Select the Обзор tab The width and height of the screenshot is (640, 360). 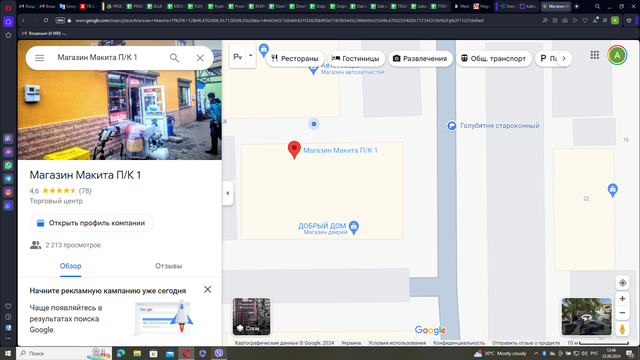[71, 266]
